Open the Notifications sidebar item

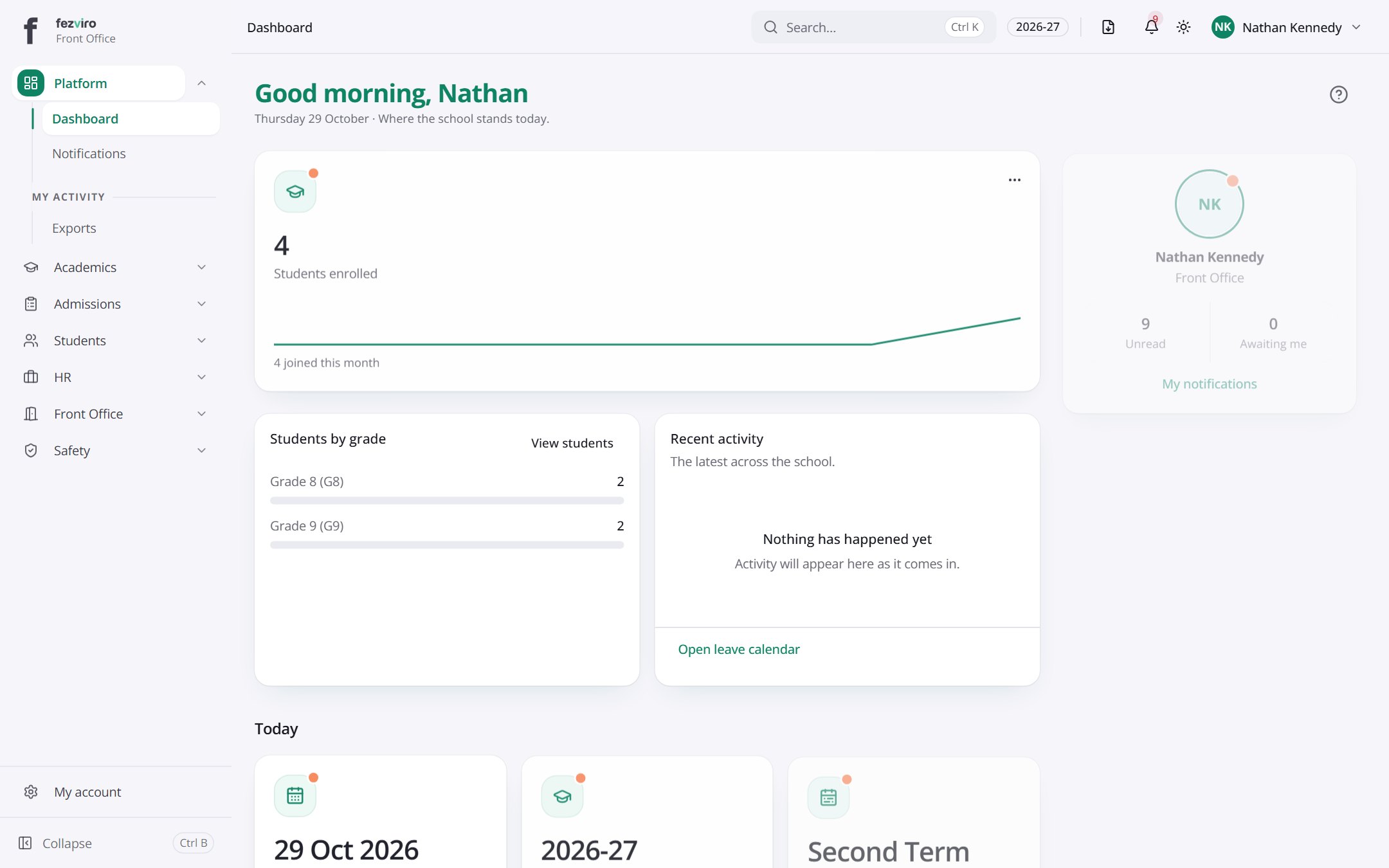tap(131, 153)
